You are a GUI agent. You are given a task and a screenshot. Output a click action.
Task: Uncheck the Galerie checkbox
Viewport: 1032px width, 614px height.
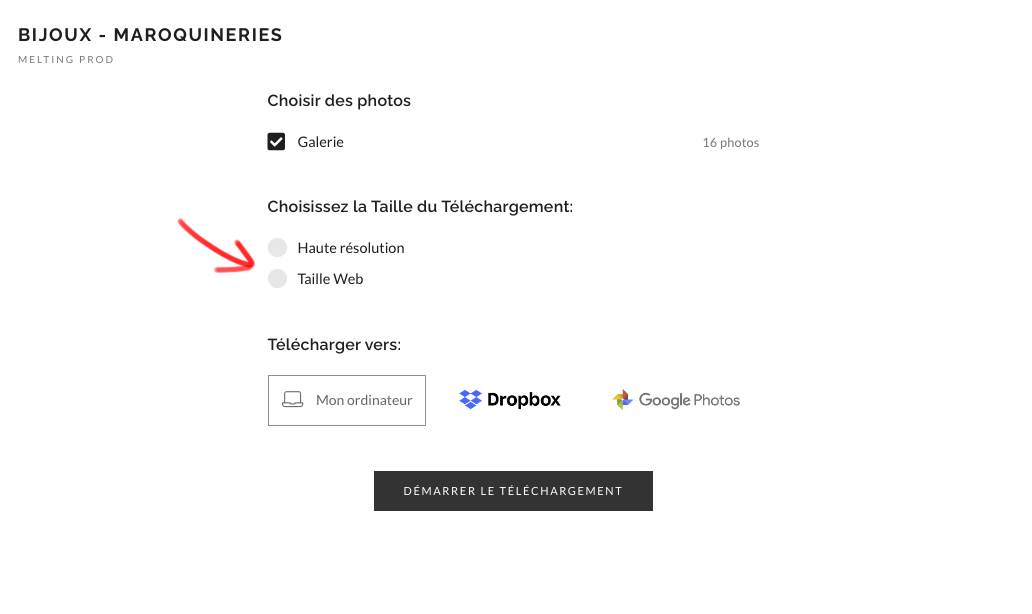point(276,141)
